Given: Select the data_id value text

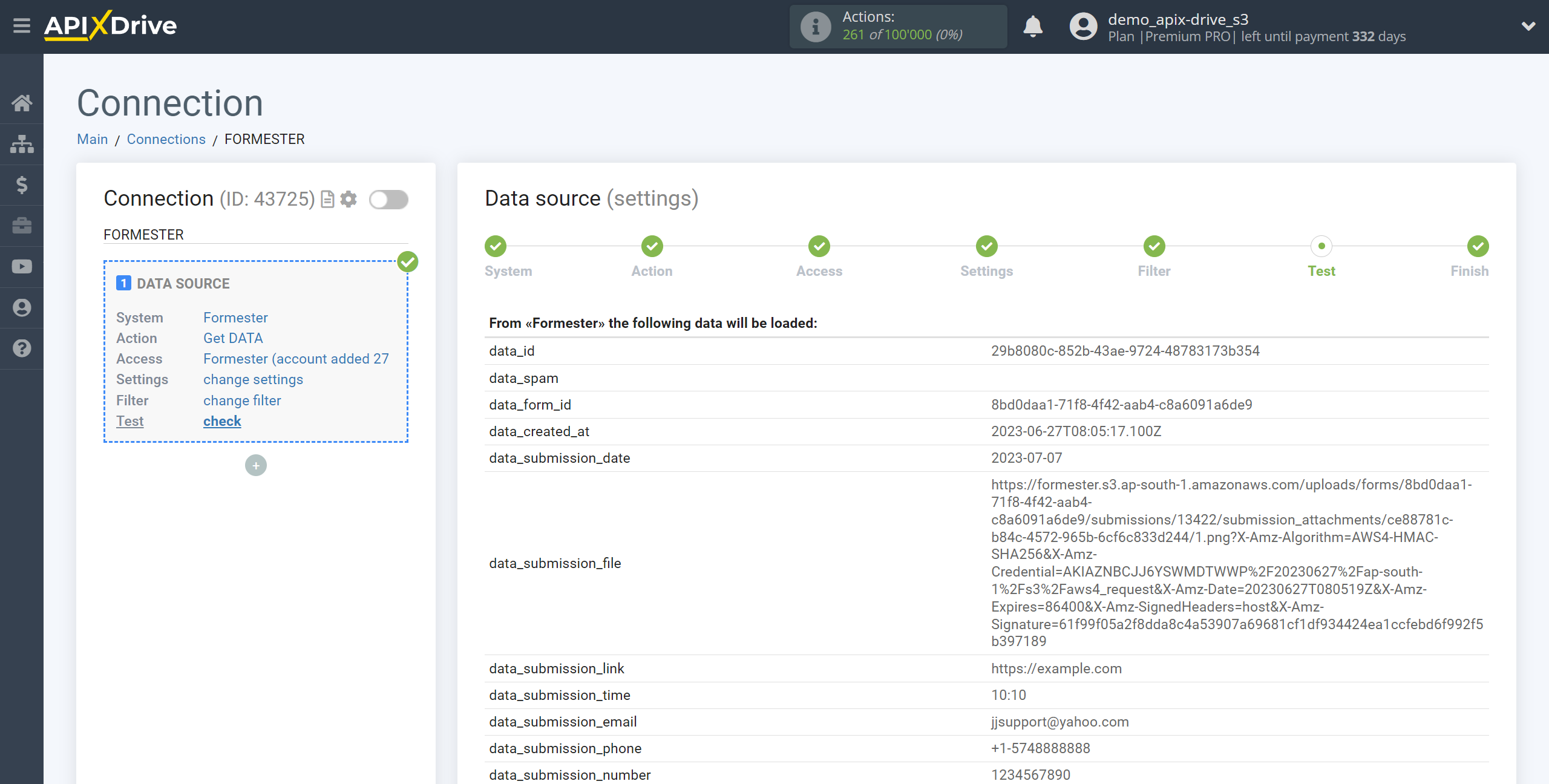Looking at the screenshot, I should coord(1125,351).
